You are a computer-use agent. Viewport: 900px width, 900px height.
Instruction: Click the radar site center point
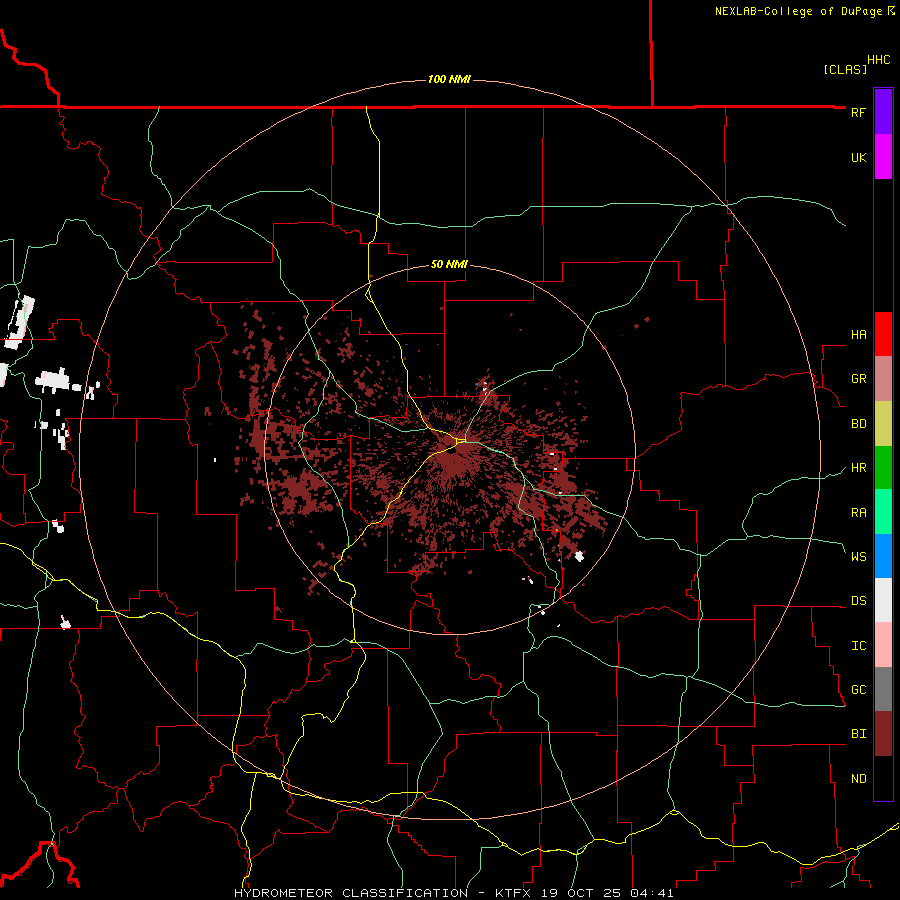(x=450, y=449)
